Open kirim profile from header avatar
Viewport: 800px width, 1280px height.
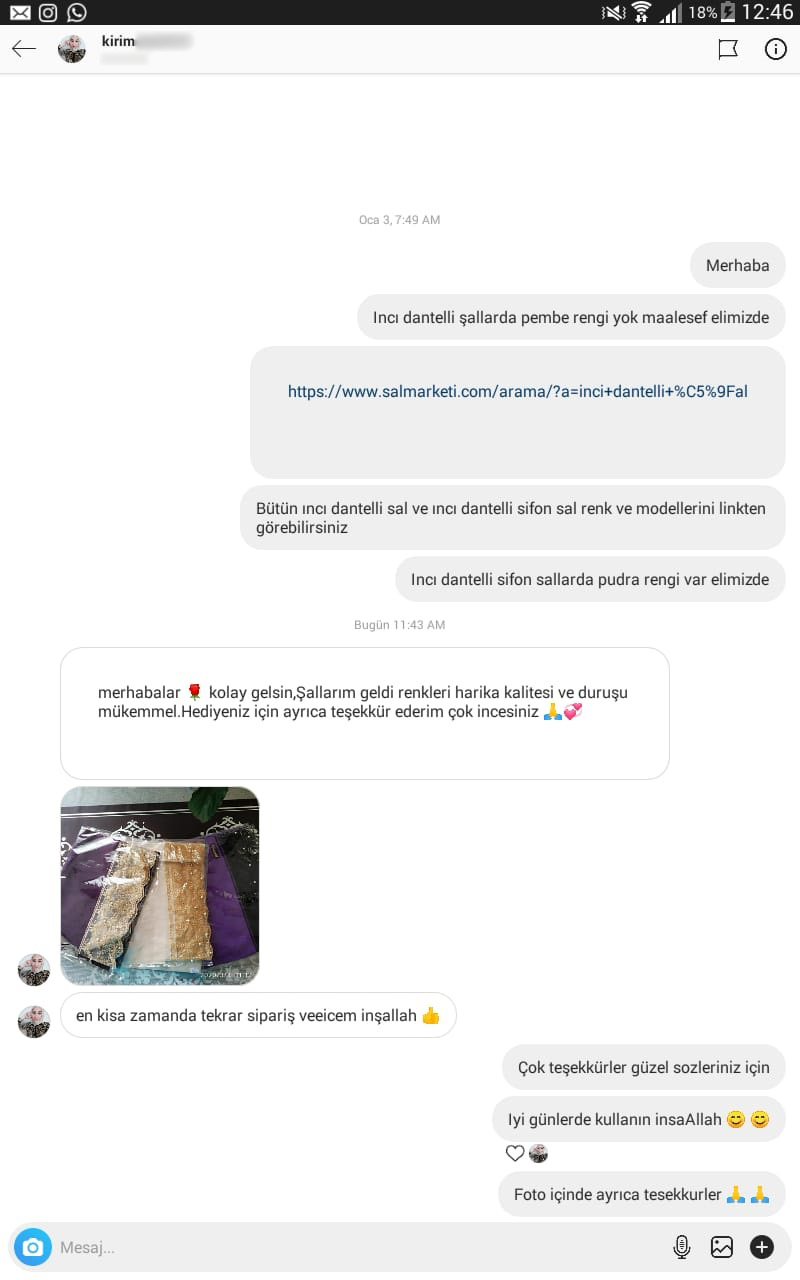point(72,49)
